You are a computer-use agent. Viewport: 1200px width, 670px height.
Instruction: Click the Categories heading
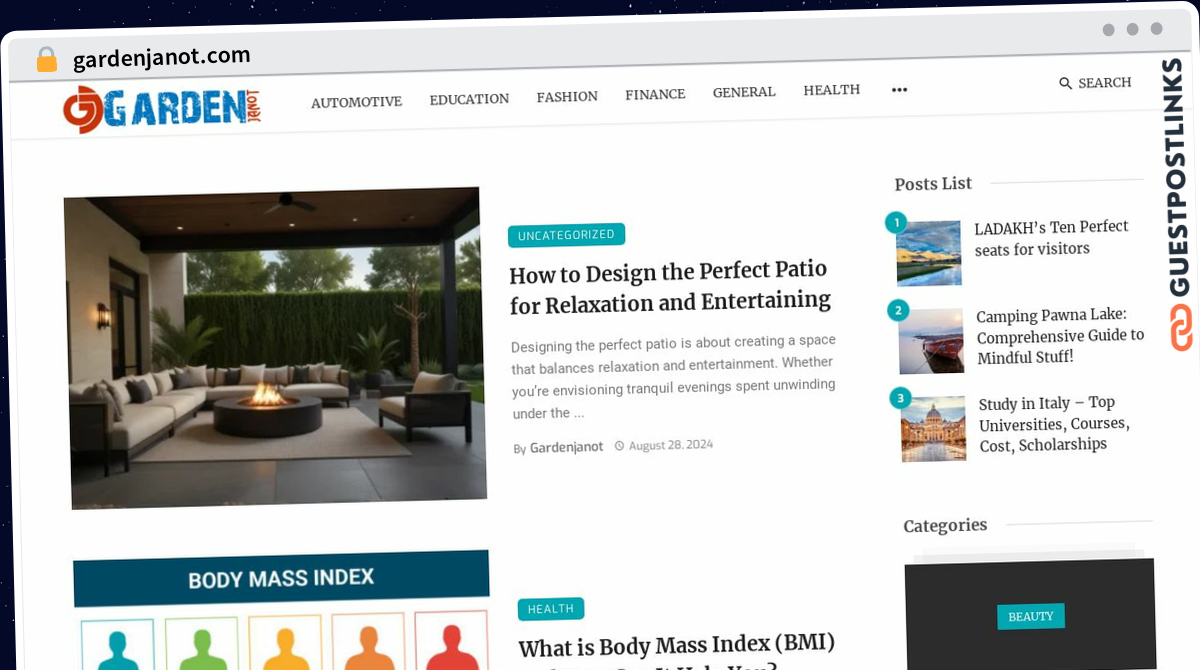pyautogui.click(x=945, y=526)
